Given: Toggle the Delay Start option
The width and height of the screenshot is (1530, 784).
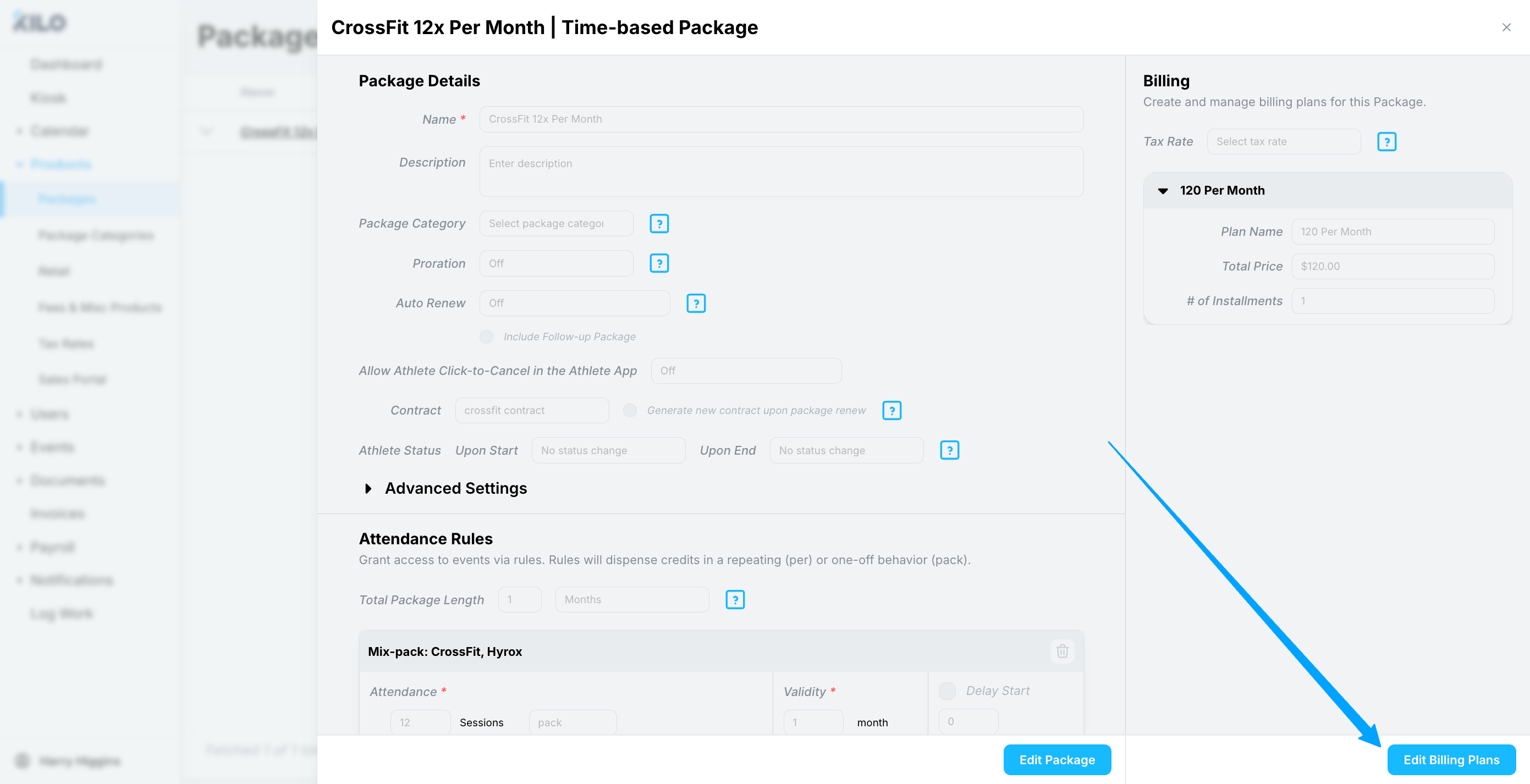Looking at the screenshot, I should (x=946, y=691).
